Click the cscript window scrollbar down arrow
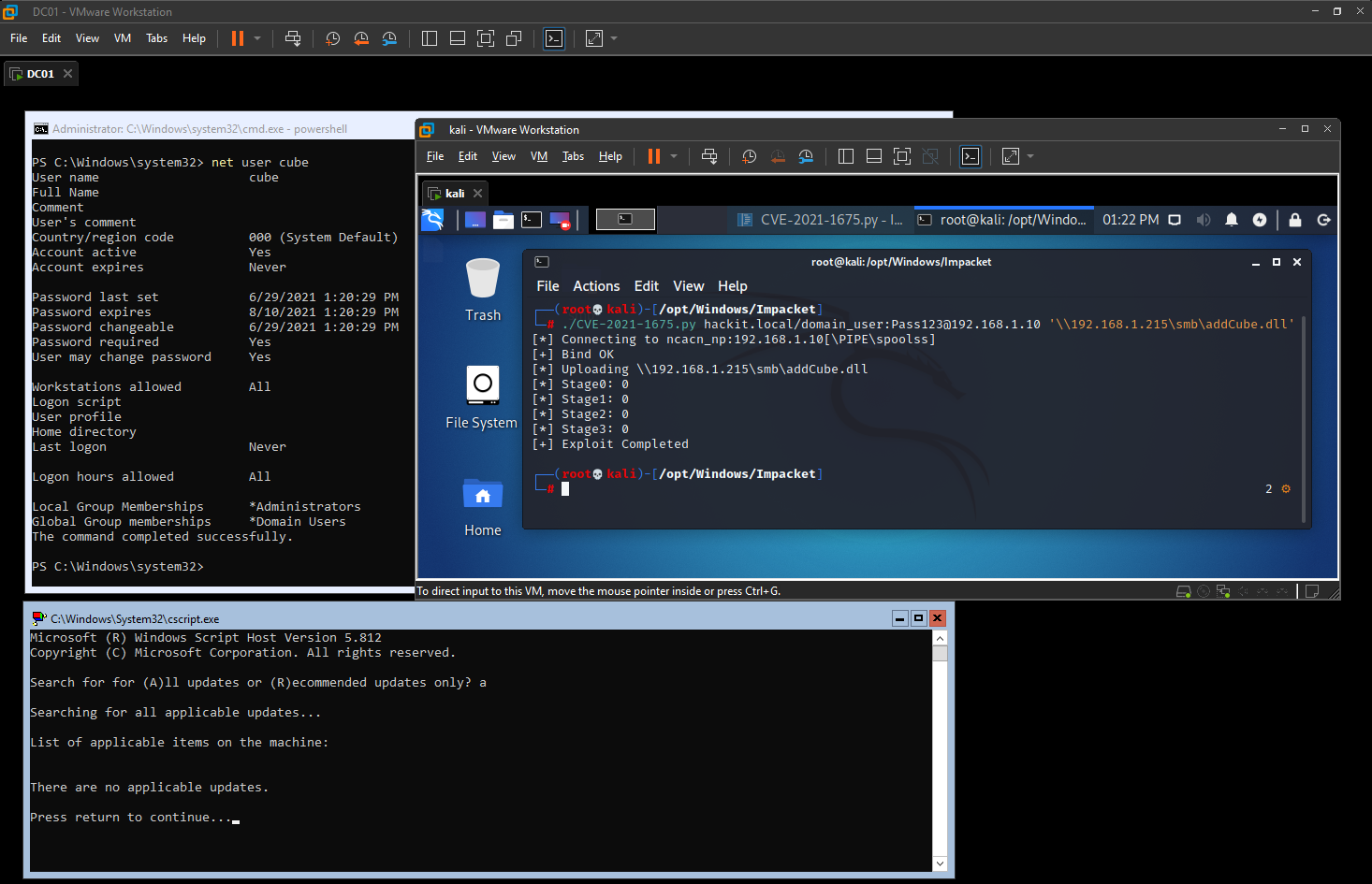Screen dimensions: 1372x884 point(940,863)
